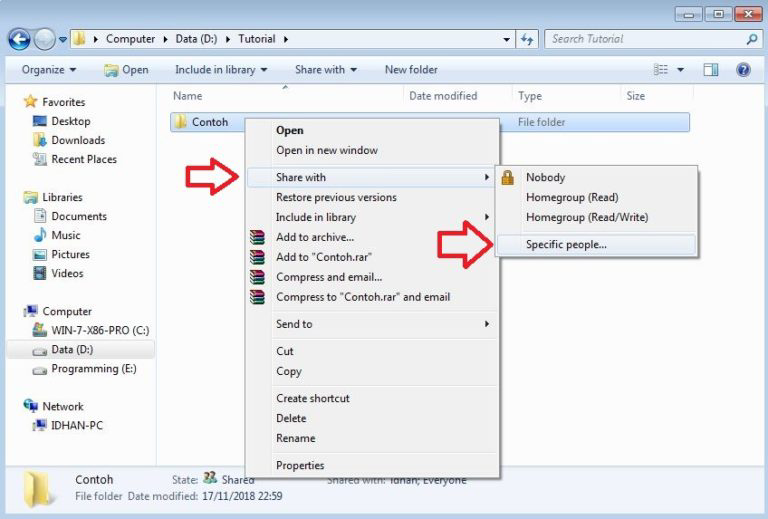Click WinRAR icon beside Compress and email...

pyautogui.click(x=257, y=277)
